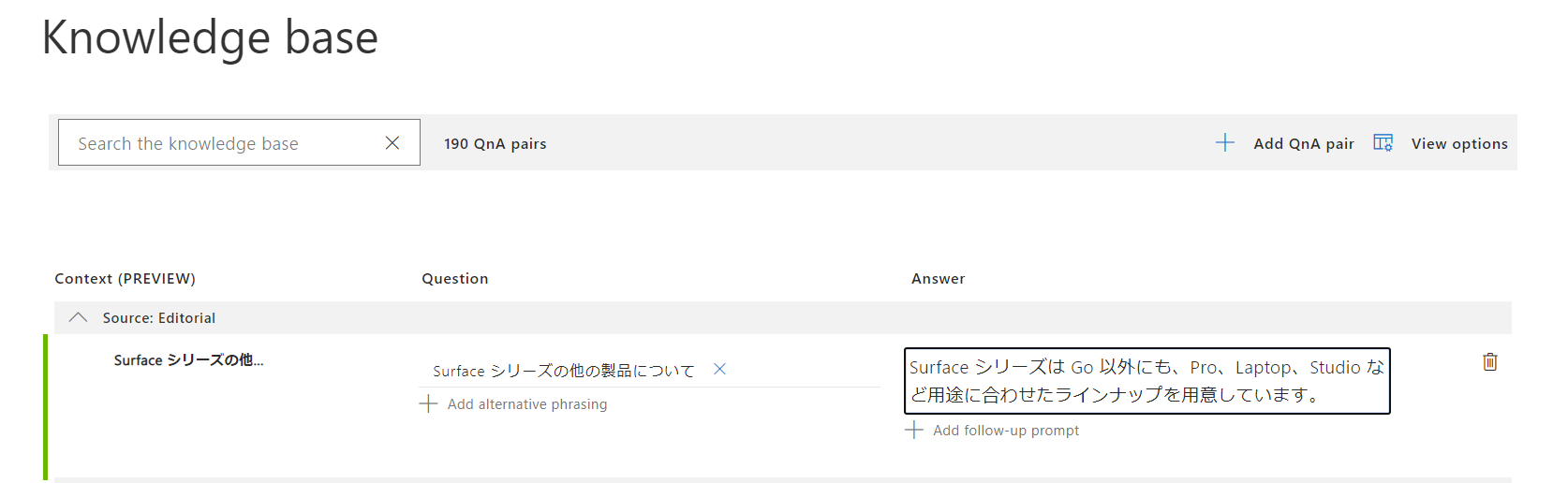Screen dimensions: 1568x483
Task: Edit the Surface シリーズ answer text box
Action: click(1146, 381)
